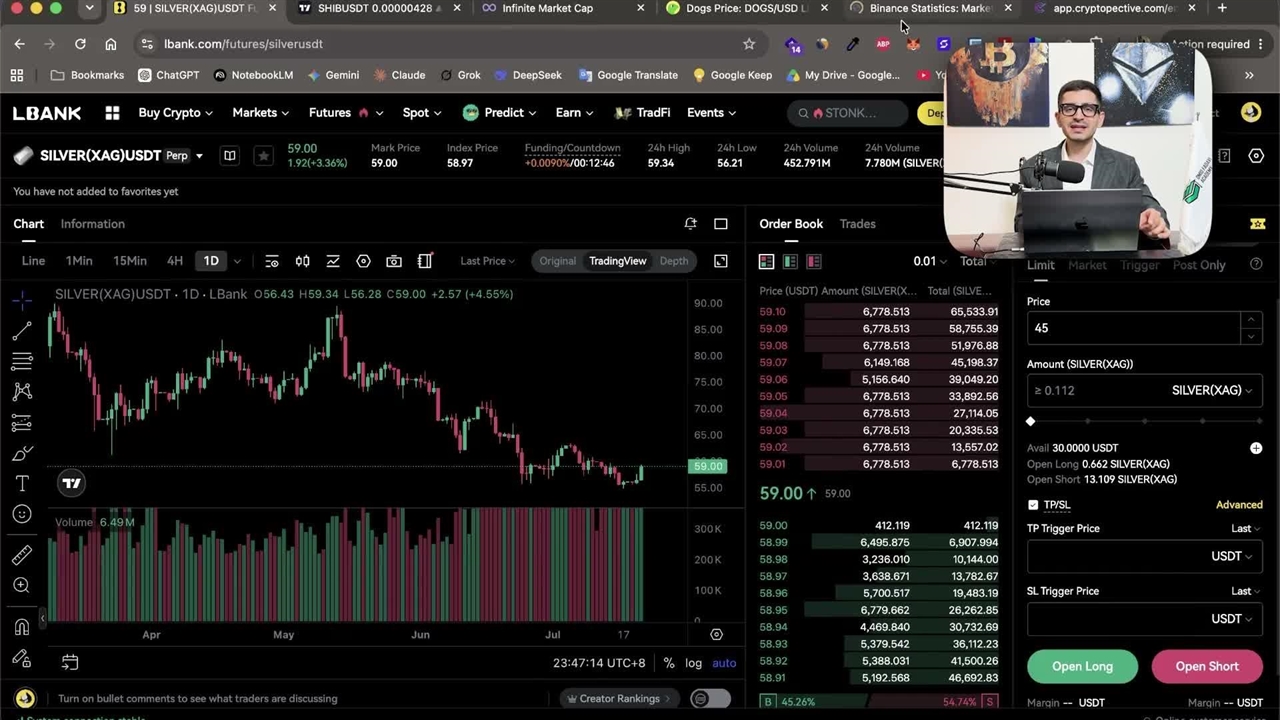The image size is (1280, 720).
Task: Toggle auto price scale
Action: tap(724, 663)
